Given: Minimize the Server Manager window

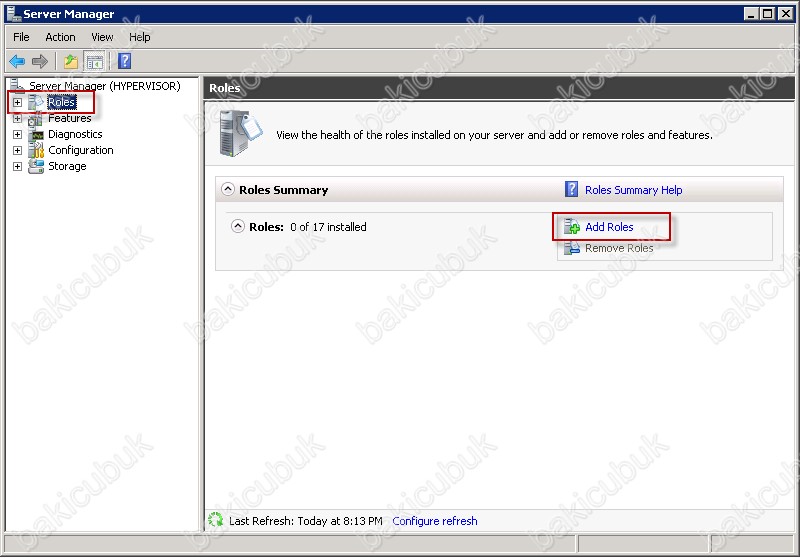Looking at the screenshot, I should pos(750,14).
